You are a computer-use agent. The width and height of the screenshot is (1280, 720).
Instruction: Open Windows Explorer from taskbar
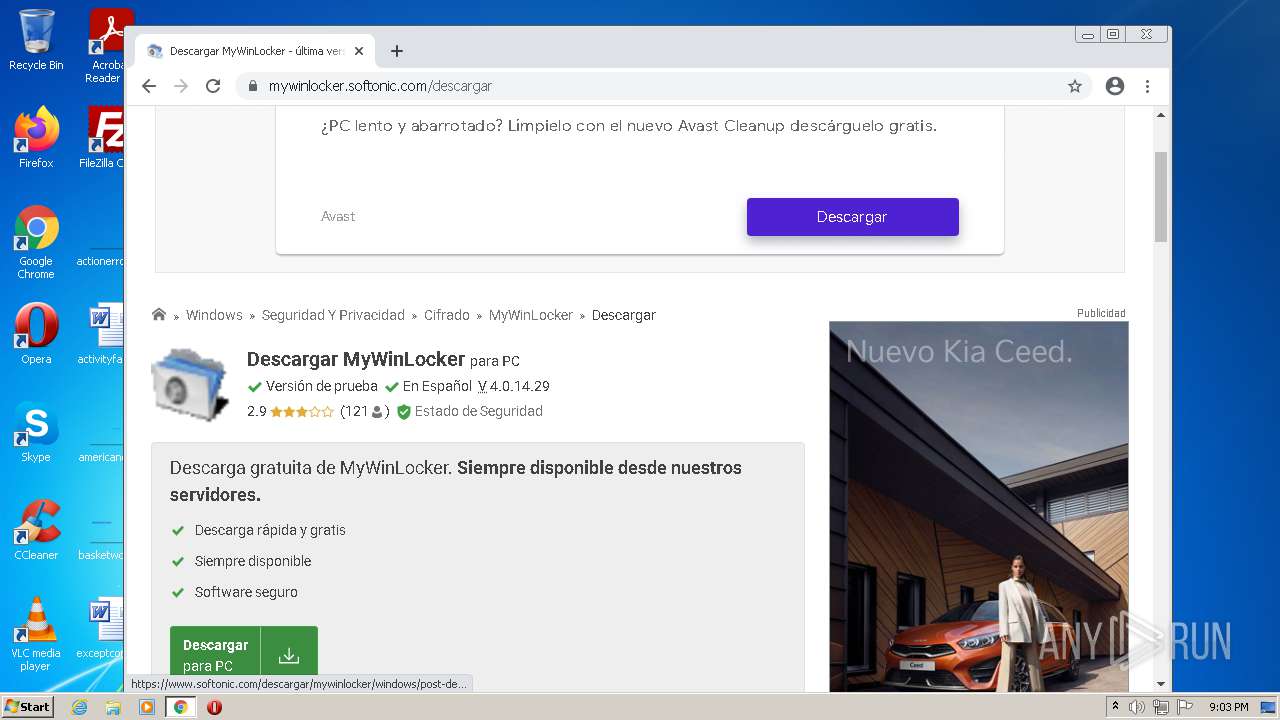click(x=113, y=707)
